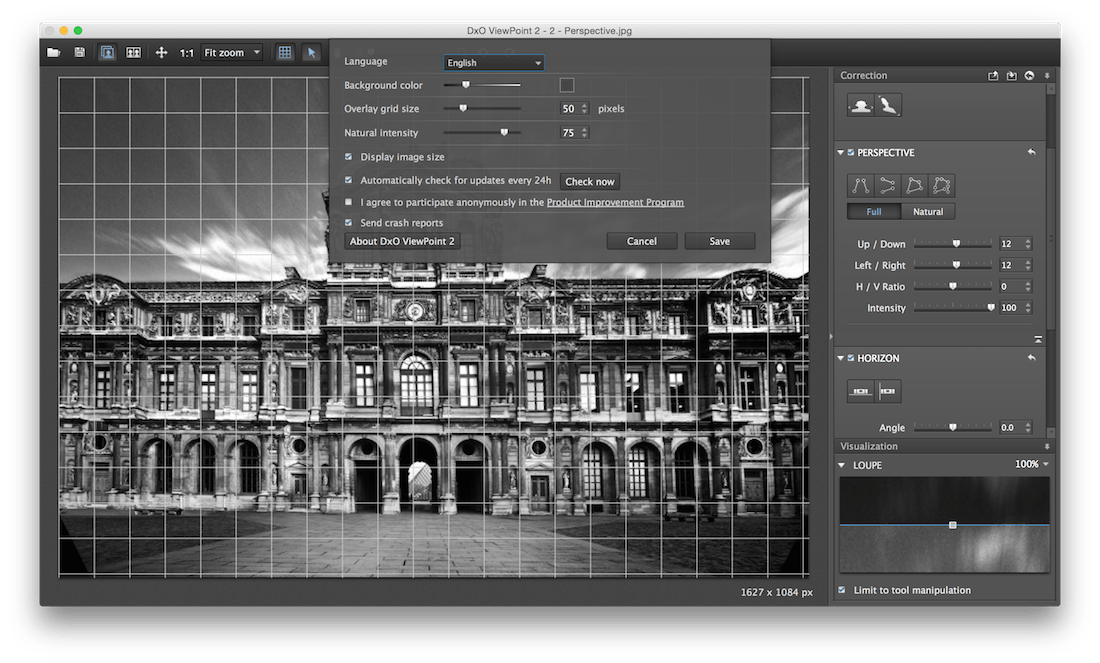Image resolution: width=1100 pixels, height=663 pixels.
Task: Open an image file with the folder icon
Action: (53, 53)
